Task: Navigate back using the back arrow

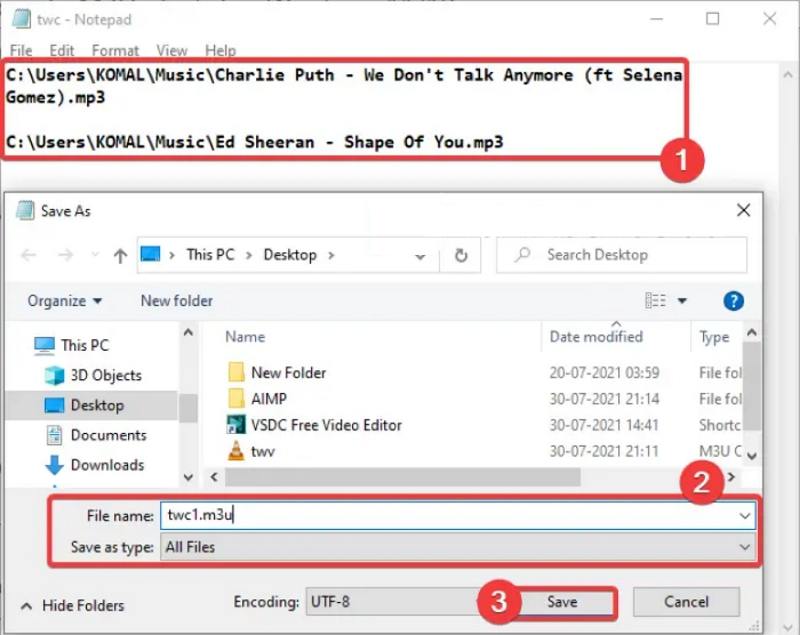Action: pos(29,255)
